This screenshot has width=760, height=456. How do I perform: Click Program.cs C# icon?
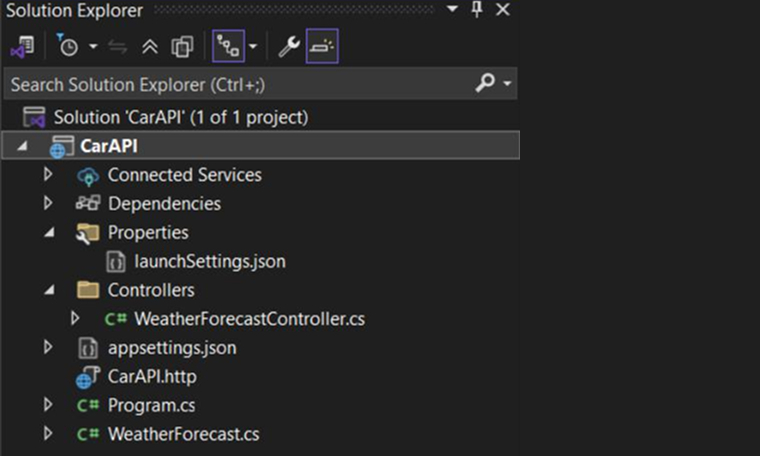pyautogui.click(x=88, y=405)
